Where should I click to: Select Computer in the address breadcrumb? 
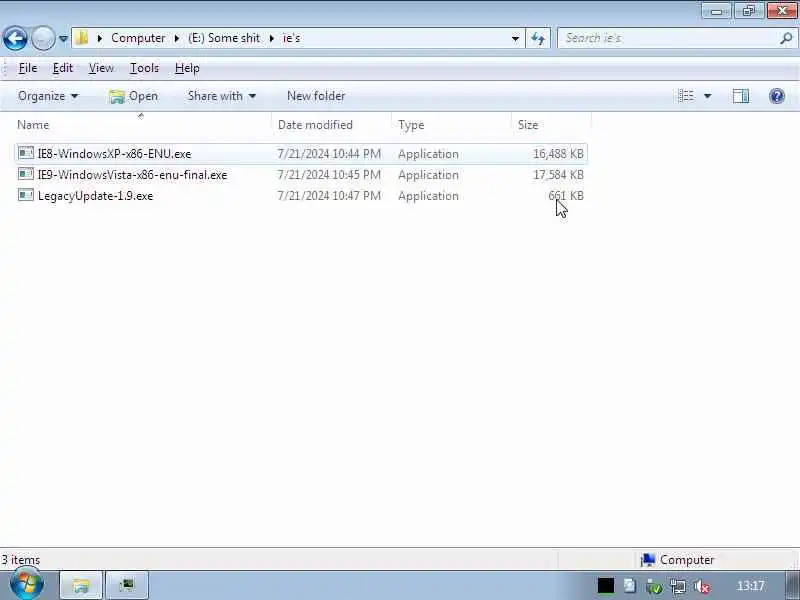pos(138,38)
